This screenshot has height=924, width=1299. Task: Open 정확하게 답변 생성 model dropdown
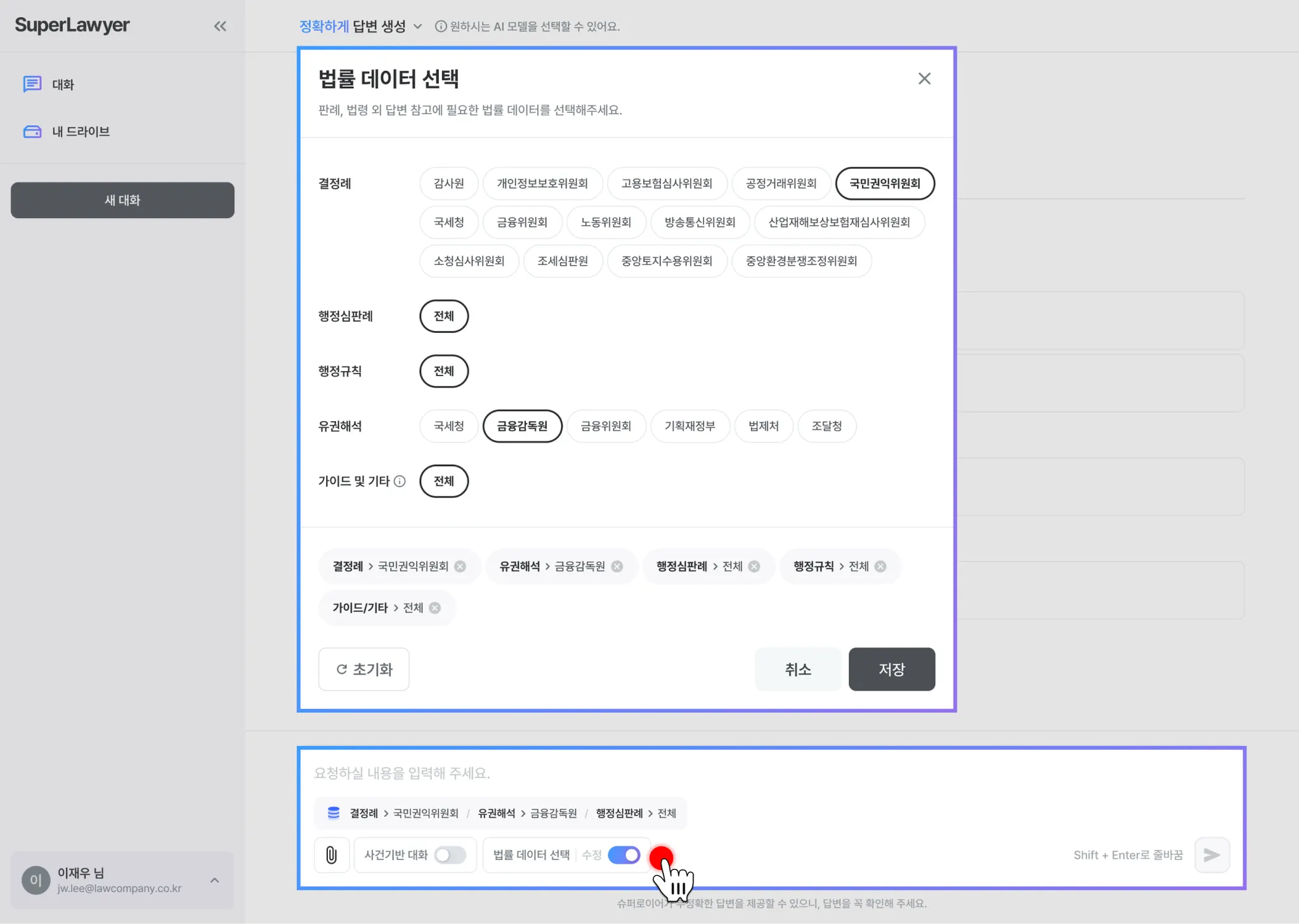click(360, 26)
